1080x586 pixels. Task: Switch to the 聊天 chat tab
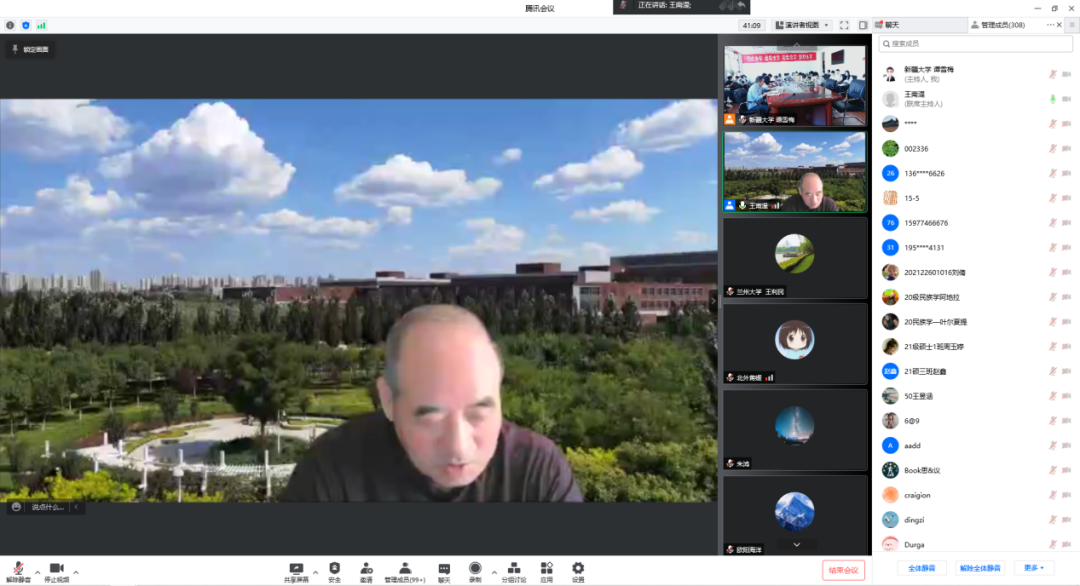[x=886, y=25]
